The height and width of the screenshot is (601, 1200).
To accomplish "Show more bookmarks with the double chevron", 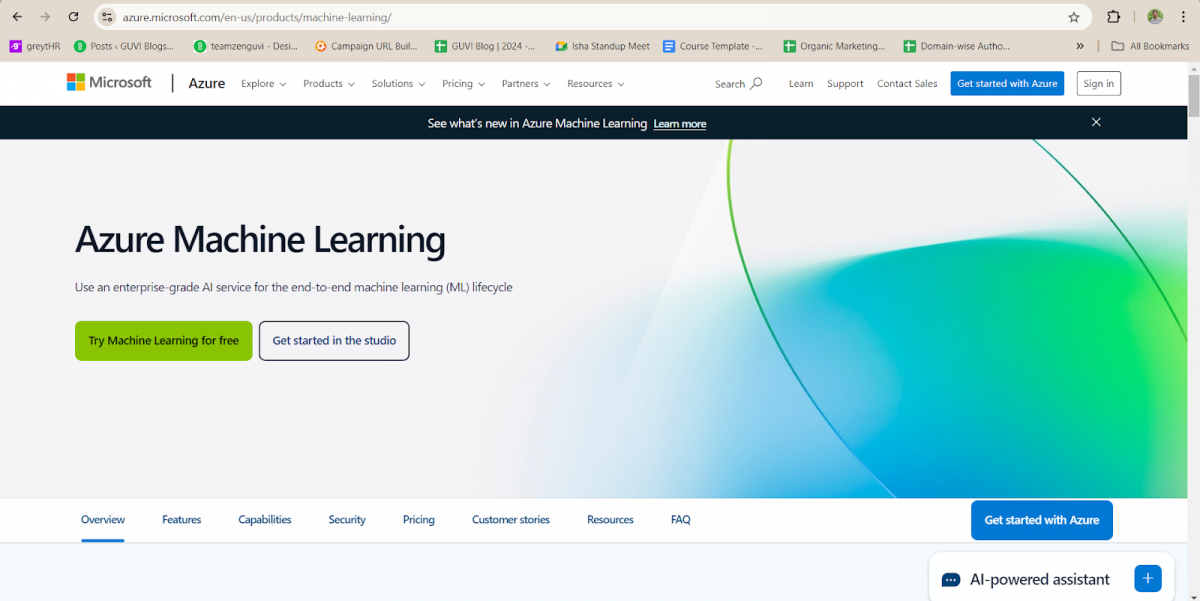I will coord(1080,46).
